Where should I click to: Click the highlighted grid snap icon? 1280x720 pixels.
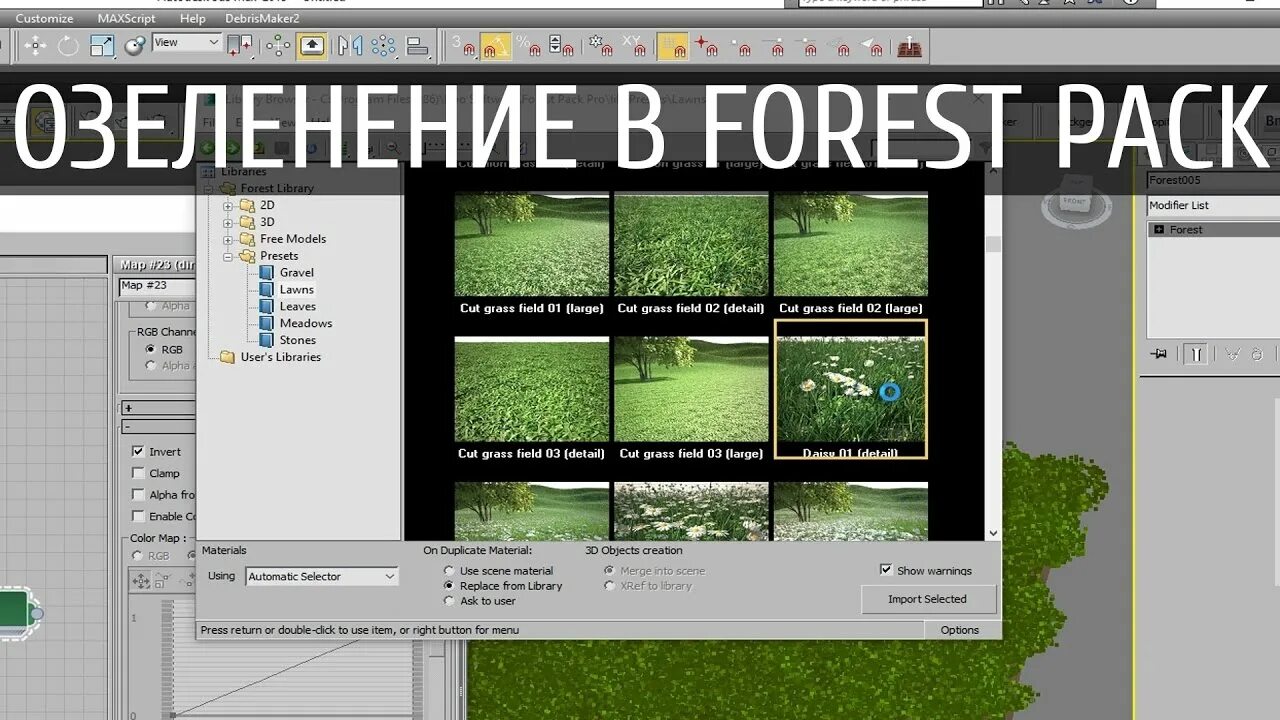pyautogui.click(x=673, y=45)
